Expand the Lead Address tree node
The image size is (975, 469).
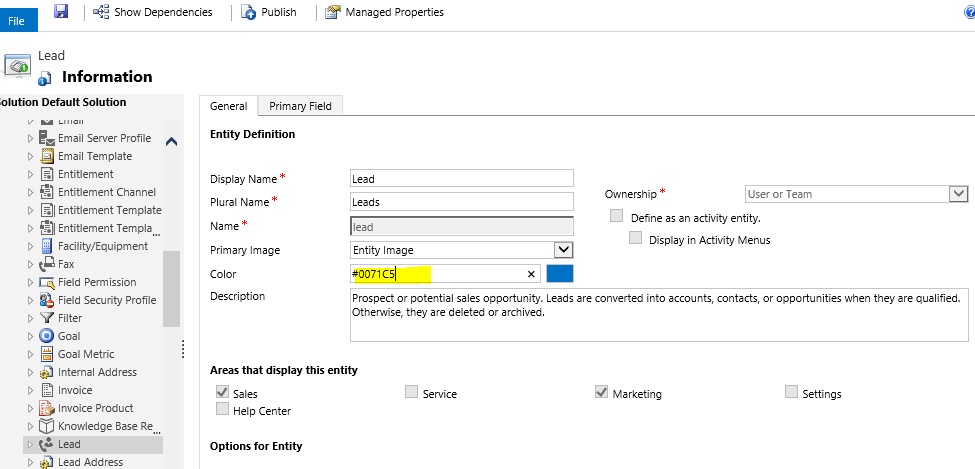click(x=30, y=462)
